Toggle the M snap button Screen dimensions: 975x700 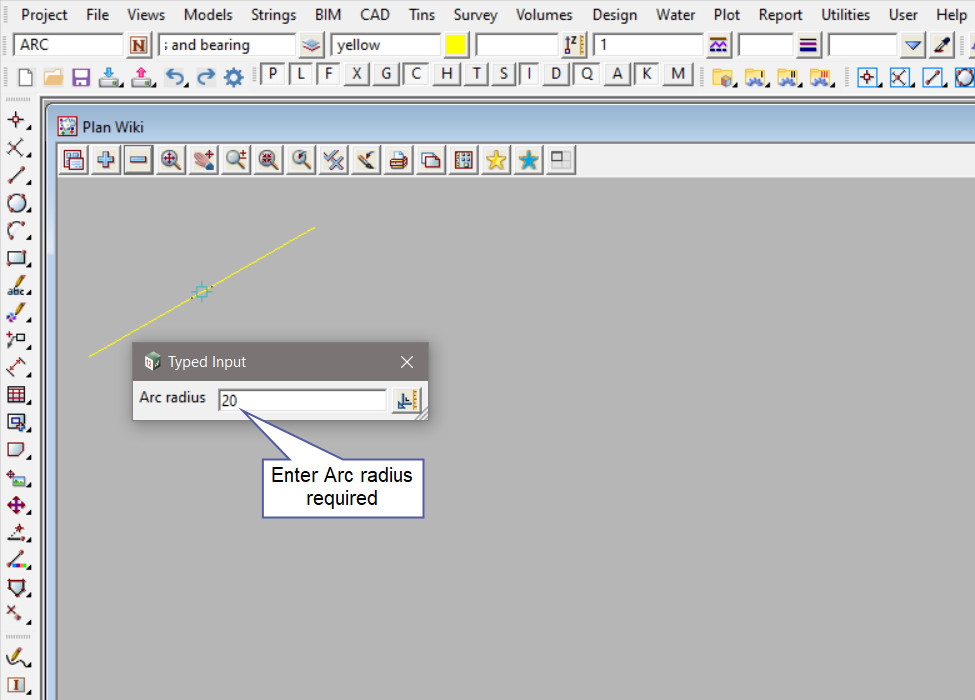tap(679, 74)
